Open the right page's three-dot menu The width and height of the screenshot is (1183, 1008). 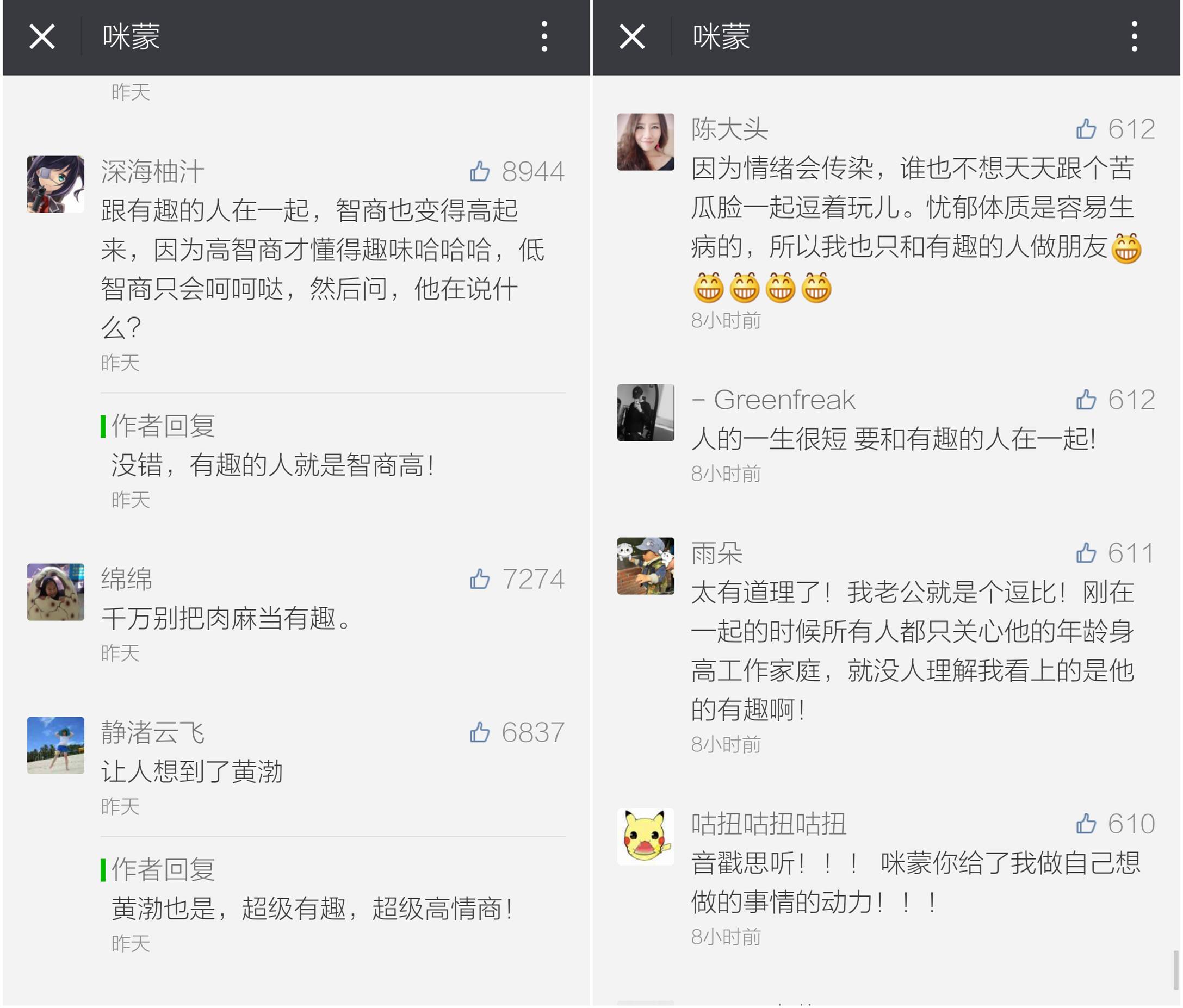(x=1134, y=37)
